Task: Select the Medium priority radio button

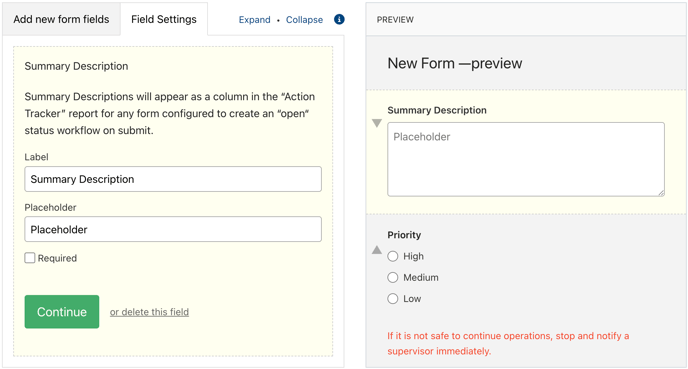Action: 393,277
